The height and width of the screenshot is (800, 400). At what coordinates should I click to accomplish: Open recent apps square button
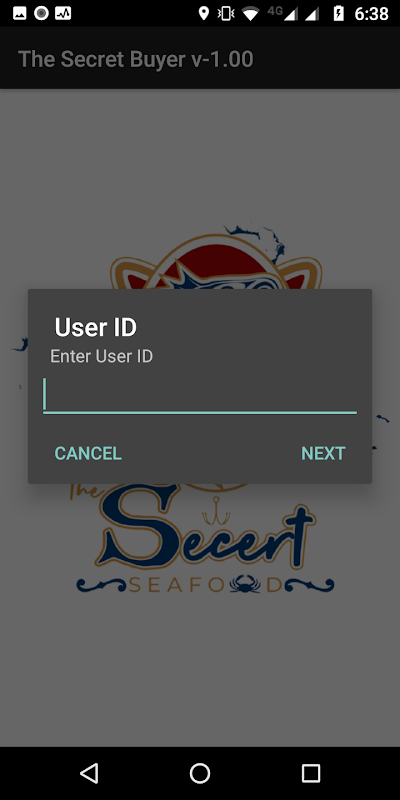(x=310, y=773)
